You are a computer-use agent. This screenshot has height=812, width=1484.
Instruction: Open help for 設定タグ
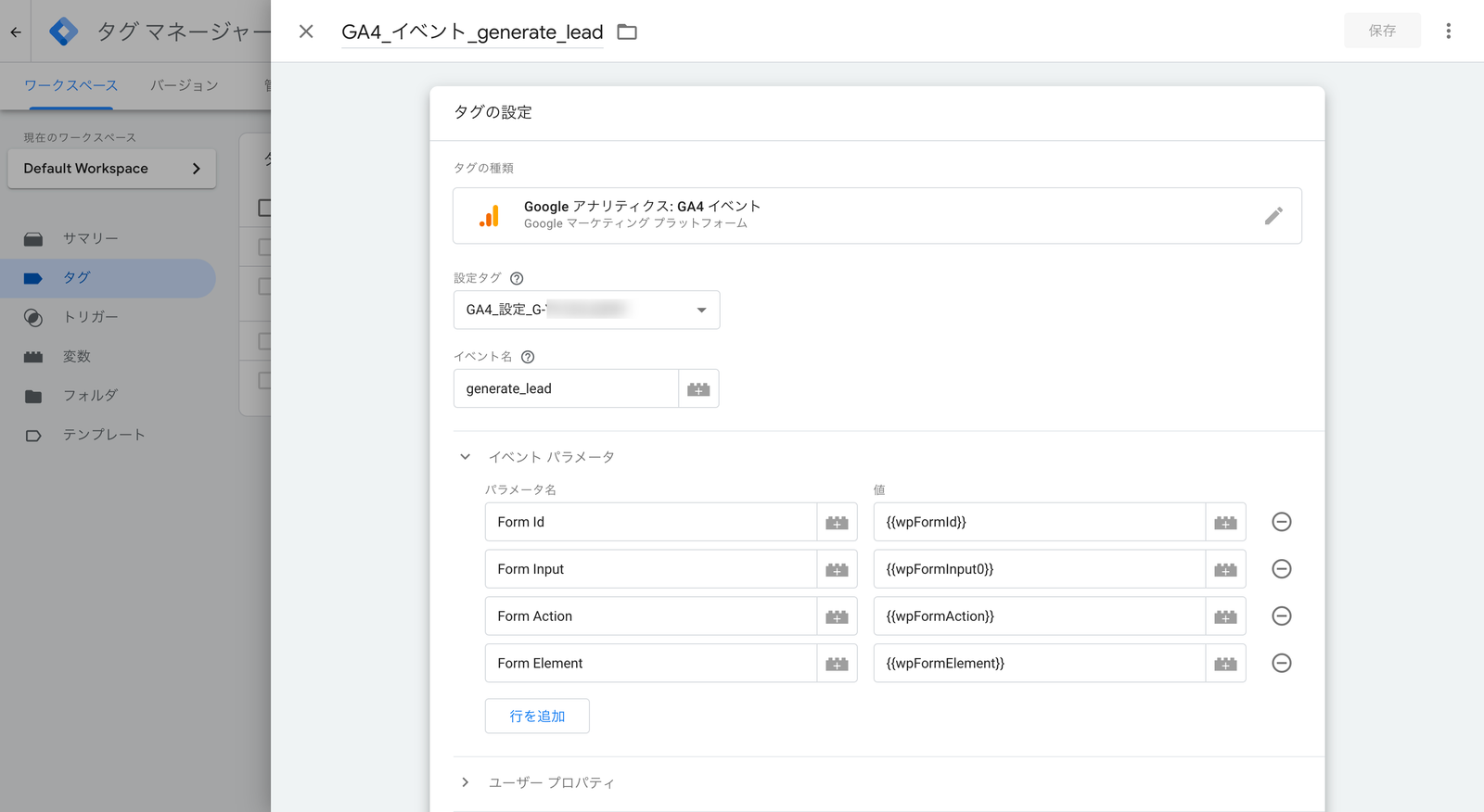coord(517,278)
